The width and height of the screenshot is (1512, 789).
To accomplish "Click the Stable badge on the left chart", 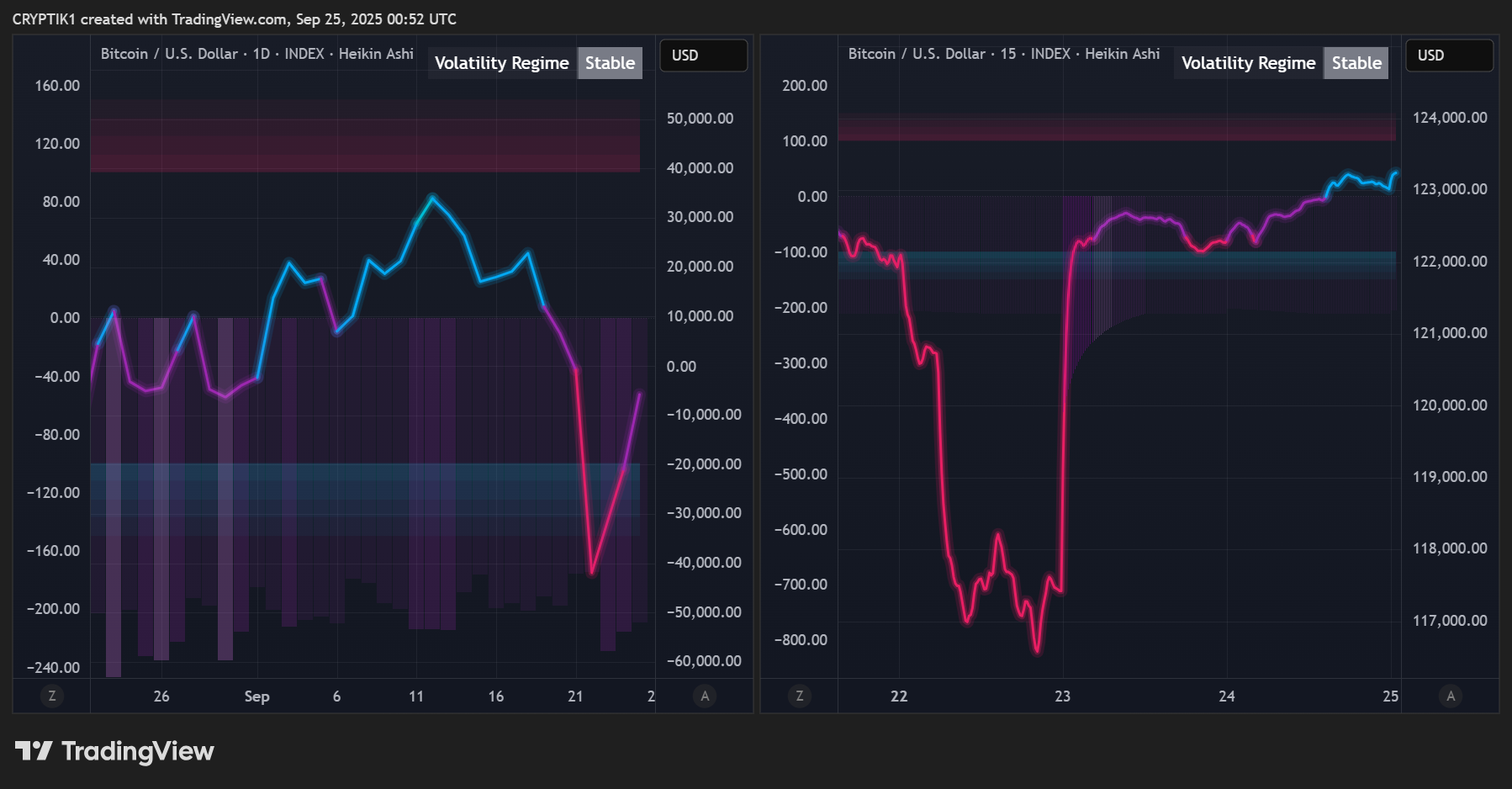I will (x=610, y=63).
